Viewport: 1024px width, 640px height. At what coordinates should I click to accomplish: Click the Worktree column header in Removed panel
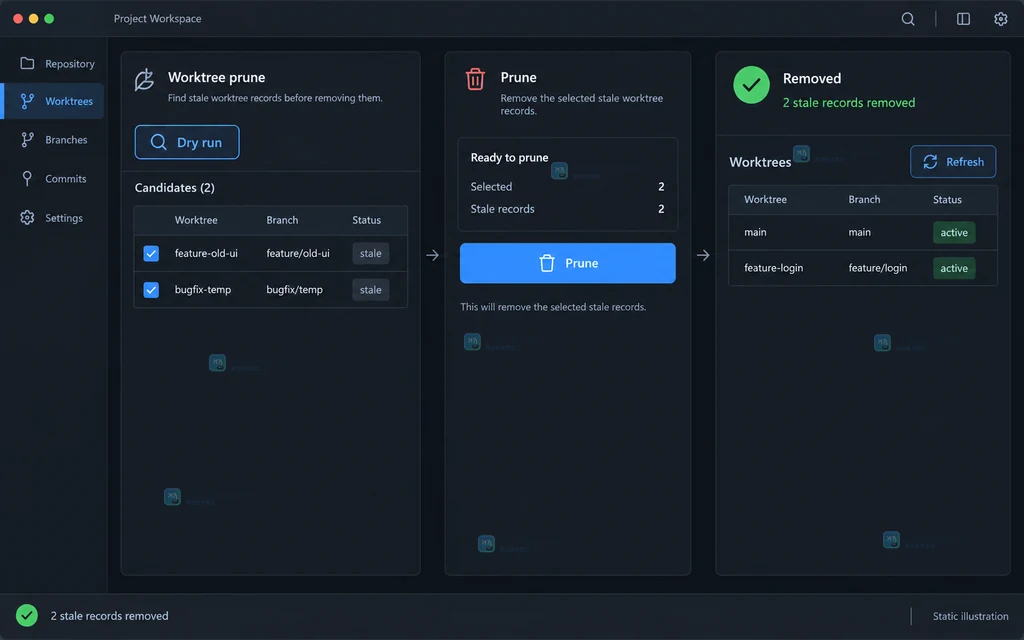765,199
